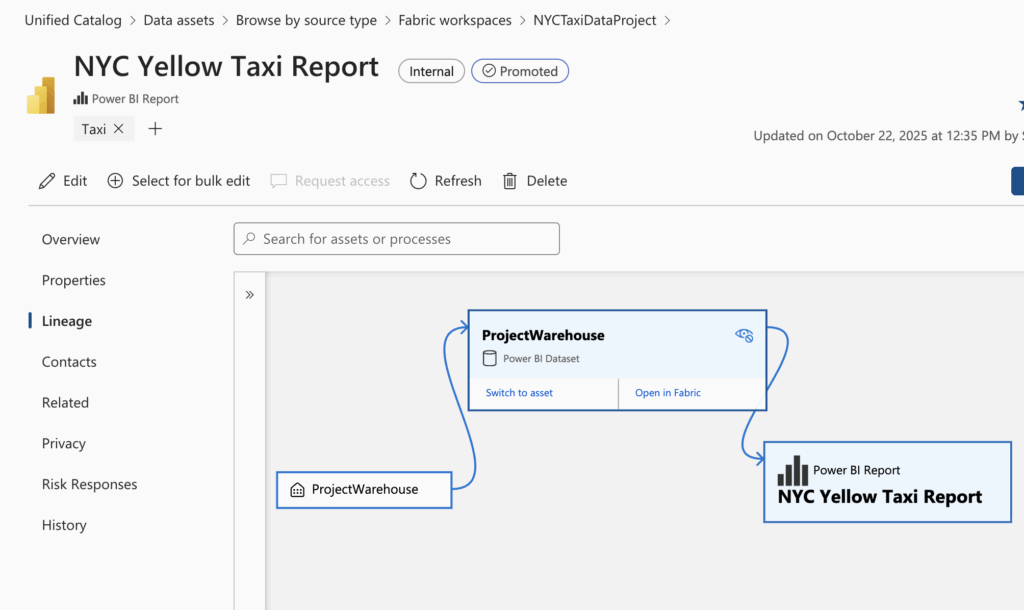Toggle the eye icon on ProjectWarehouse dataset node
This screenshot has width=1024, height=610.
click(744, 335)
